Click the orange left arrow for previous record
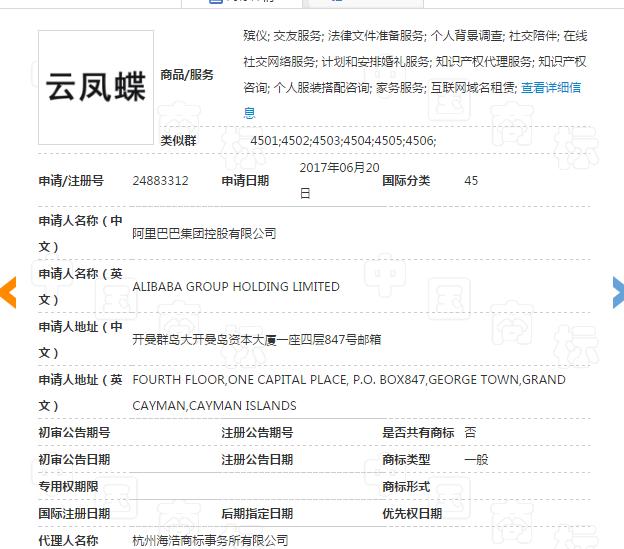Viewport: 624px width, 549px height. (x=8, y=291)
